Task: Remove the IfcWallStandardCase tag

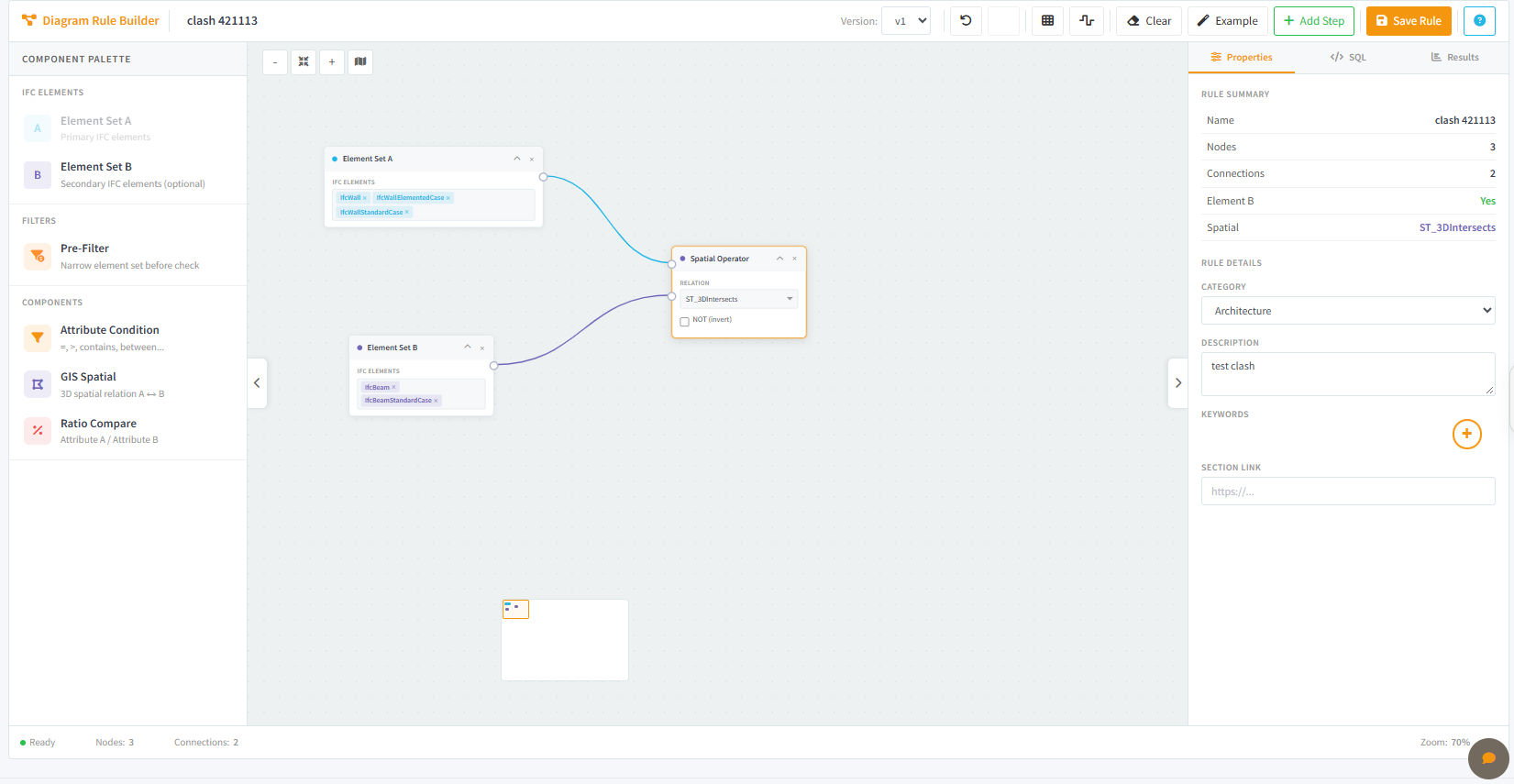Action: tap(407, 212)
